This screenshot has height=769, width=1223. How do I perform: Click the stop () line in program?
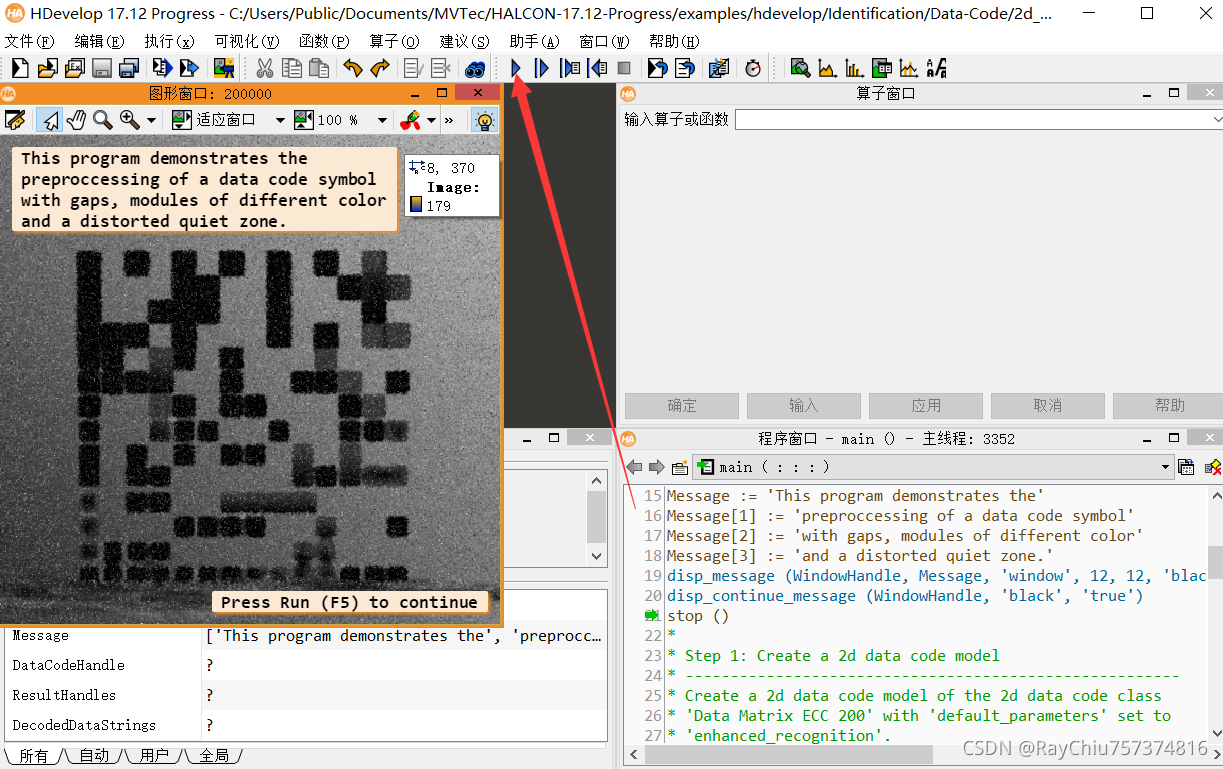coord(698,616)
